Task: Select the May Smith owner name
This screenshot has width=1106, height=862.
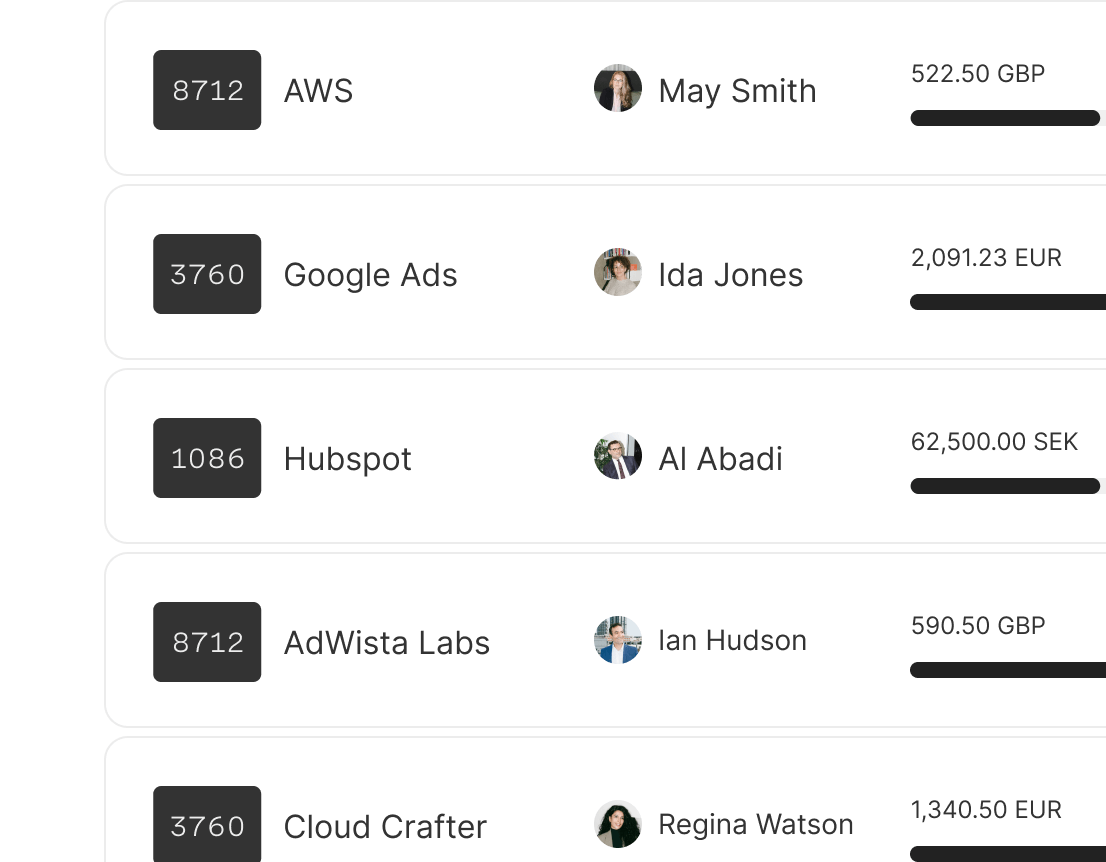Action: click(737, 91)
